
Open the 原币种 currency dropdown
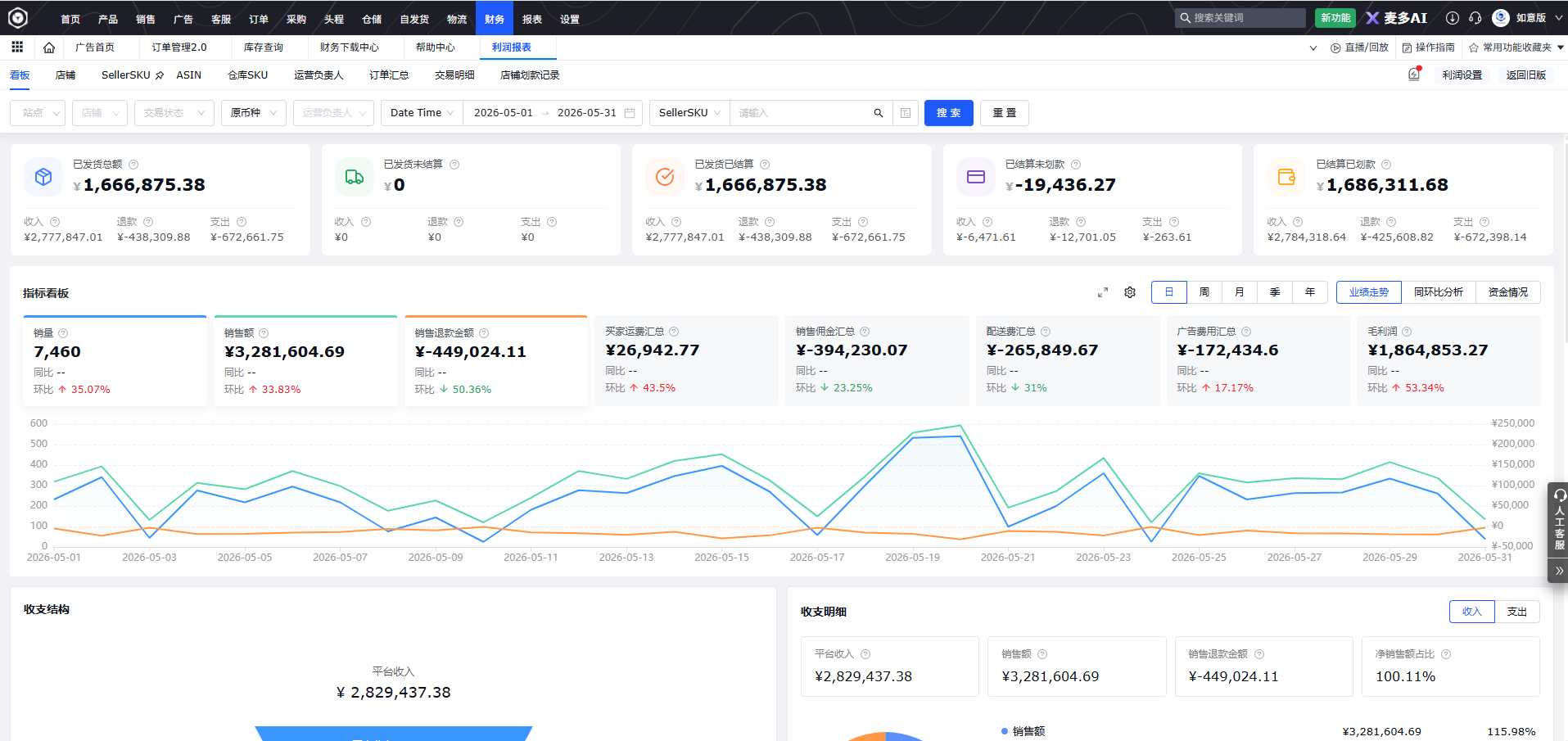click(x=254, y=113)
